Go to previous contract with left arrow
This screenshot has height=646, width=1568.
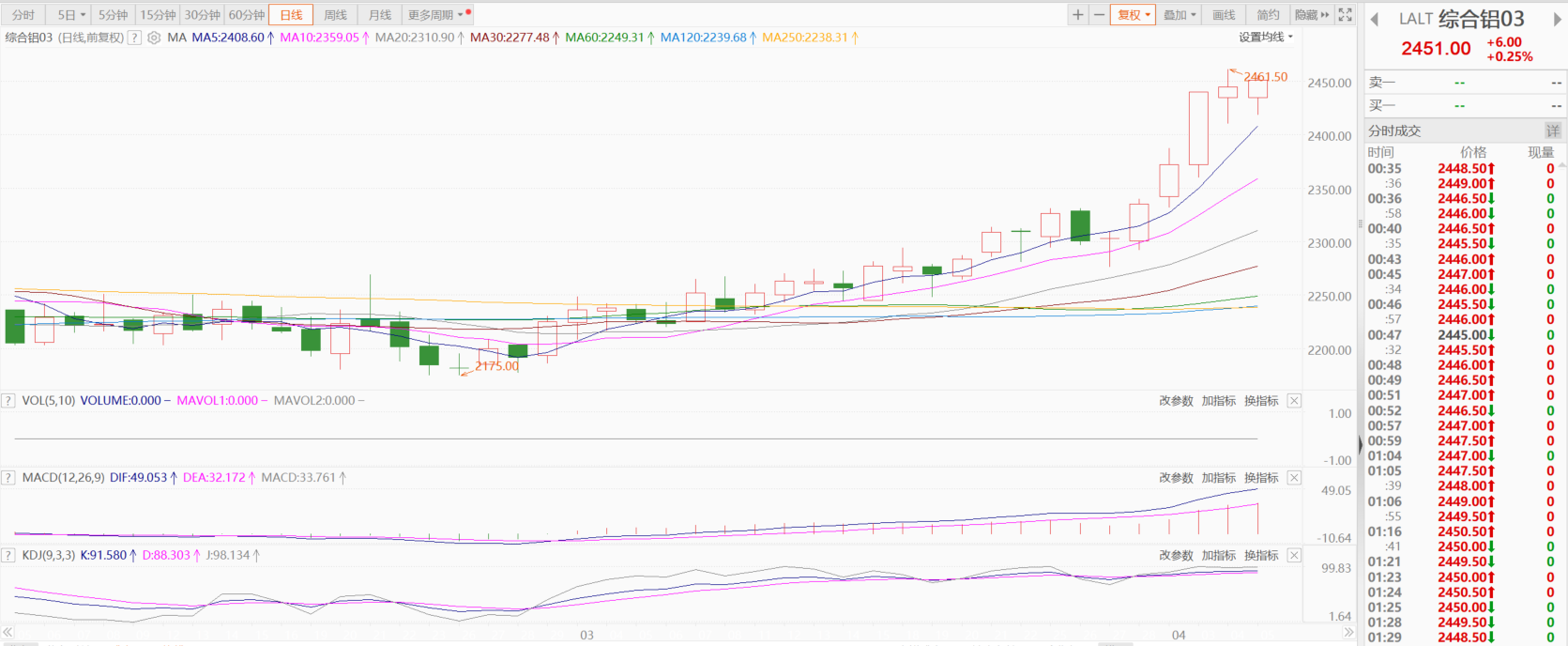(x=1375, y=20)
